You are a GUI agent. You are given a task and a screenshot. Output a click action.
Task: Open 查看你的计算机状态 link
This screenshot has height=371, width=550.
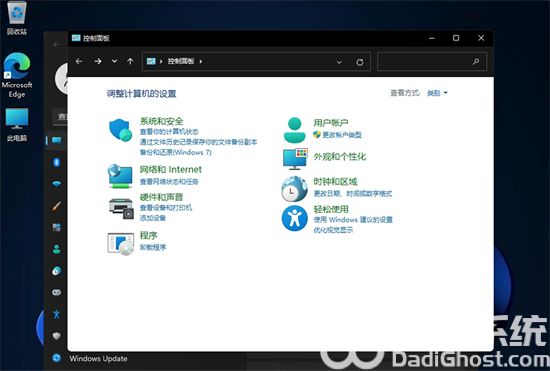169,132
